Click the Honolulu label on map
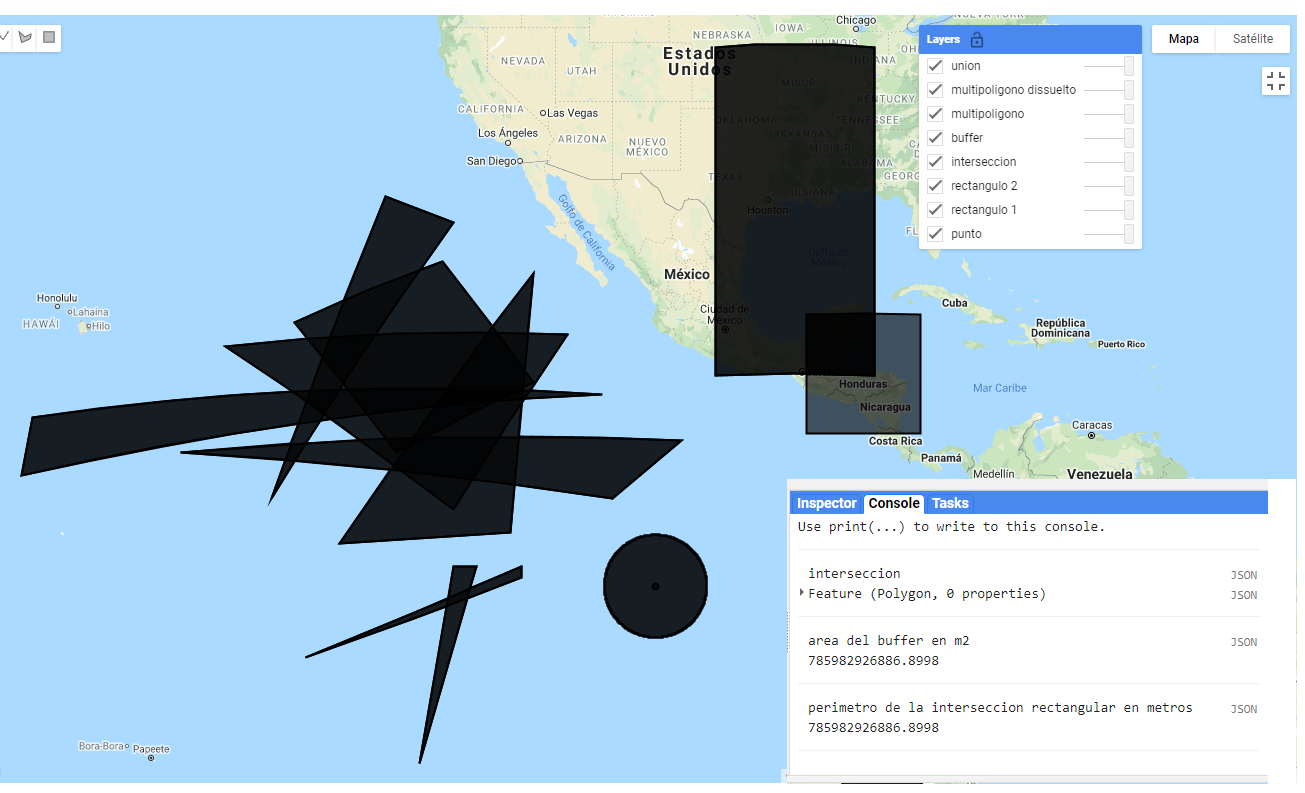This screenshot has width=1305, height=793. coord(56,298)
